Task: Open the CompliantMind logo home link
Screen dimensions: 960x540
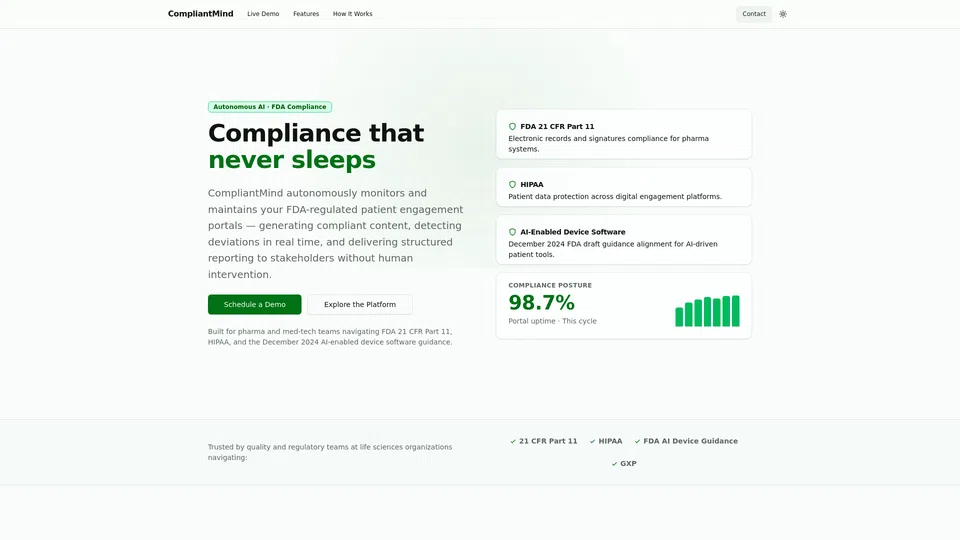Action: [x=200, y=13]
